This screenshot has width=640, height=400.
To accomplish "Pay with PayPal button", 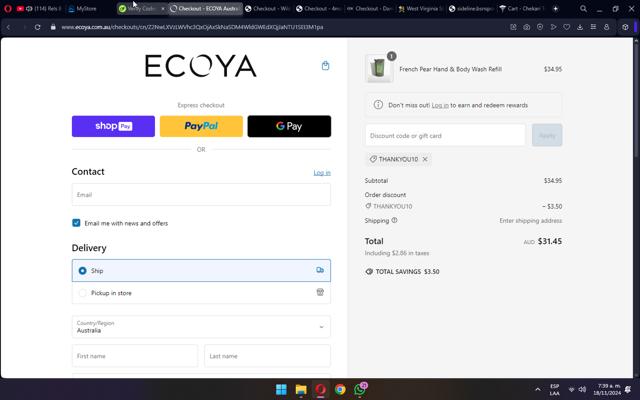I will pyautogui.click(x=201, y=126).
